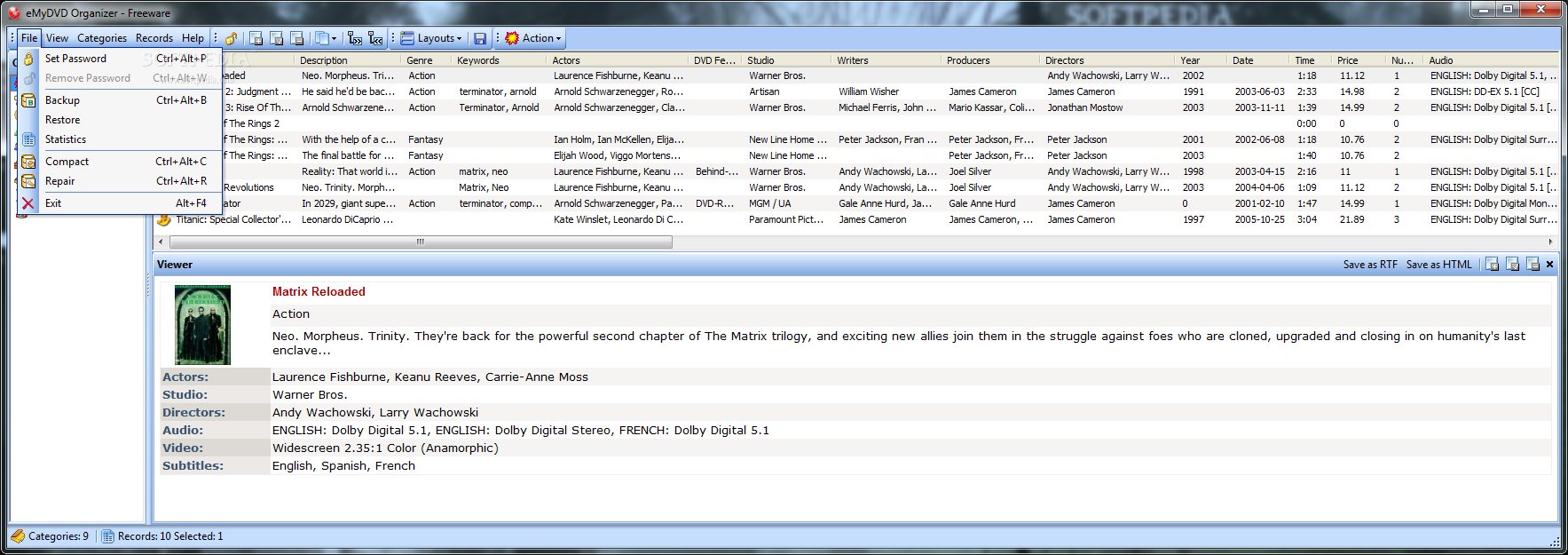This screenshot has width=1568, height=555.
Task: Sort by the Keywords column header
Action: 500,60
